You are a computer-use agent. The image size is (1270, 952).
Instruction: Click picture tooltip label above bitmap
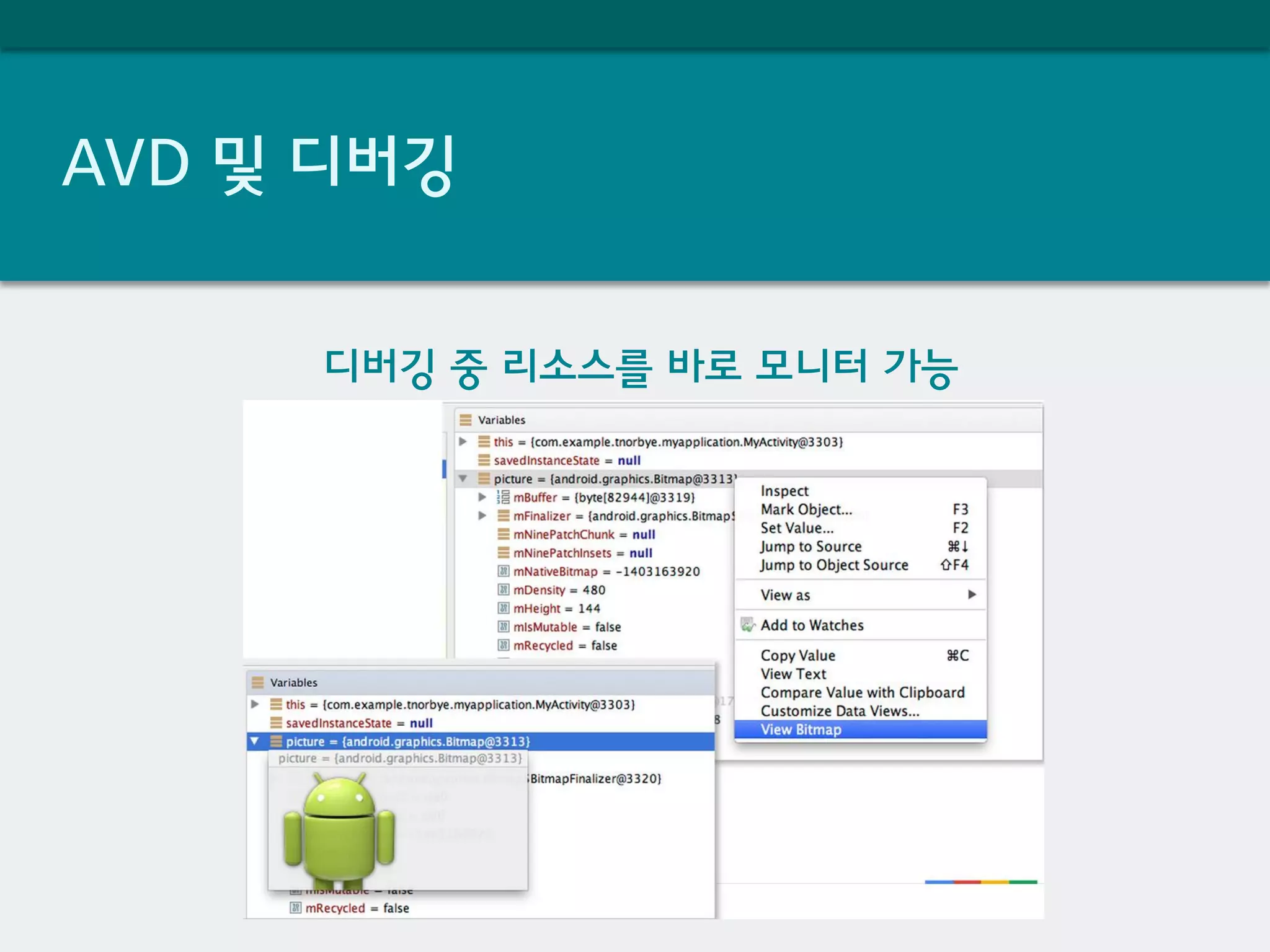point(400,759)
